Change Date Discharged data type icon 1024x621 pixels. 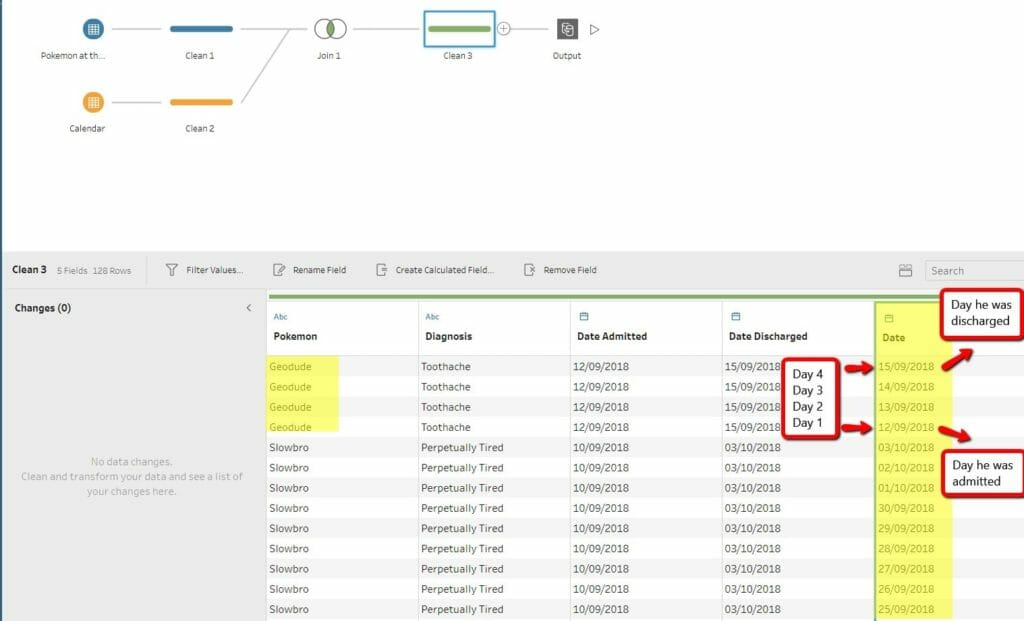[x=735, y=316]
